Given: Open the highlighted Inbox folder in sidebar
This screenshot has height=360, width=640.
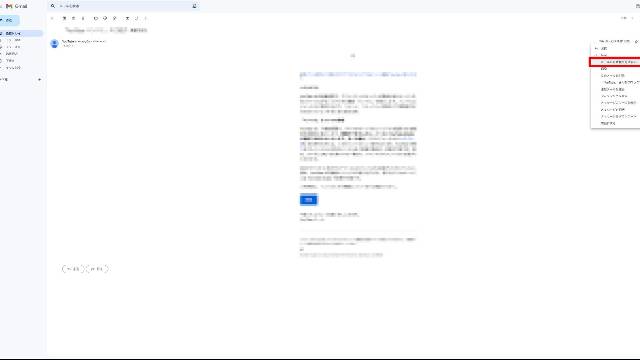Looking at the screenshot, I should click(20, 33).
